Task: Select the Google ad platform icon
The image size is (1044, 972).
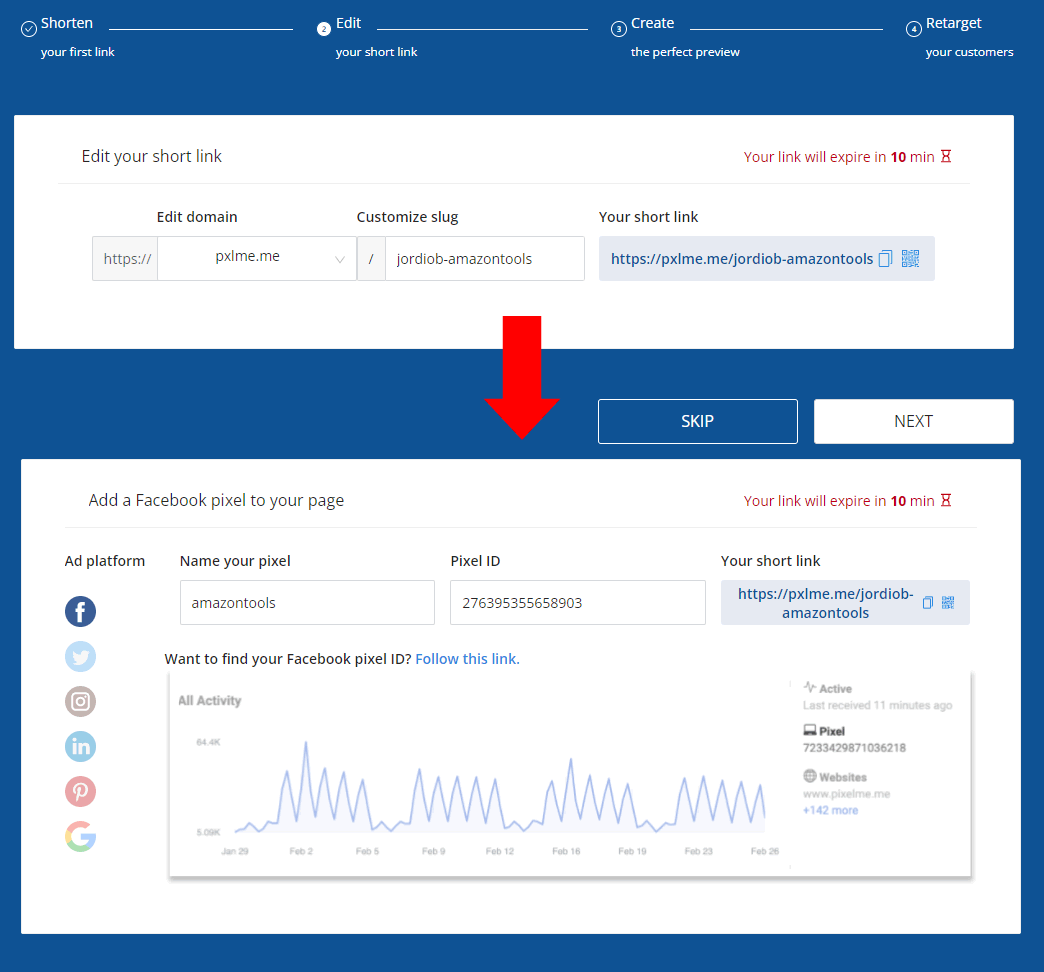Action: pyautogui.click(x=81, y=836)
